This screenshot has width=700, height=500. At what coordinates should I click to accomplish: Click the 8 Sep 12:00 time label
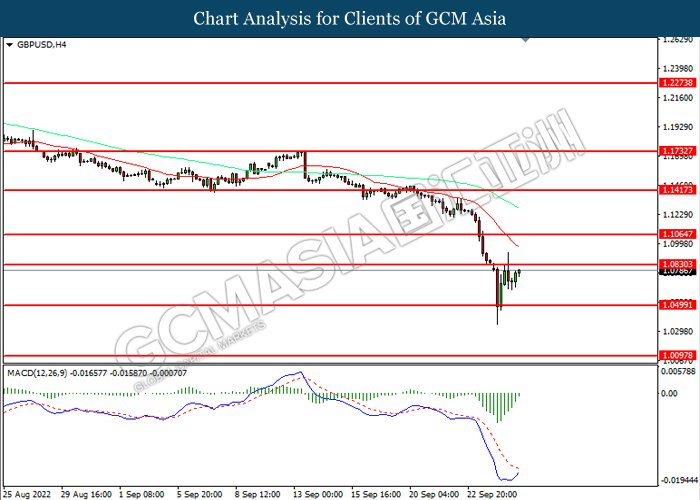pos(257,495)
